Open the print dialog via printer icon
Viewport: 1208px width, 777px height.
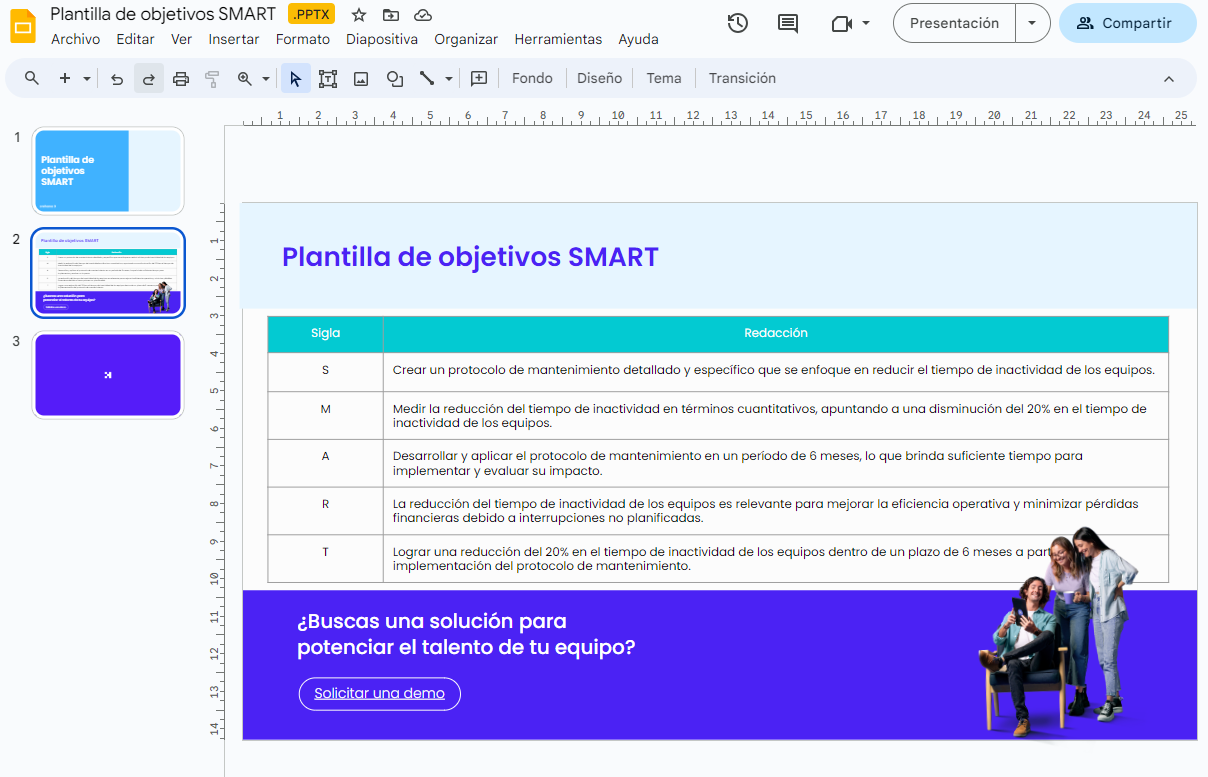click(181, 78)
